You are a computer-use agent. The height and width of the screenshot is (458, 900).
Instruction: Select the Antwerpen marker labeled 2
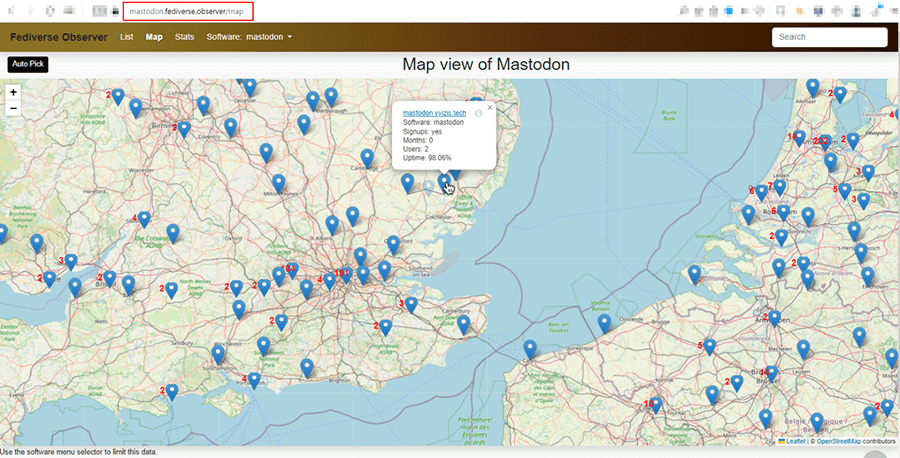point(774,320)
